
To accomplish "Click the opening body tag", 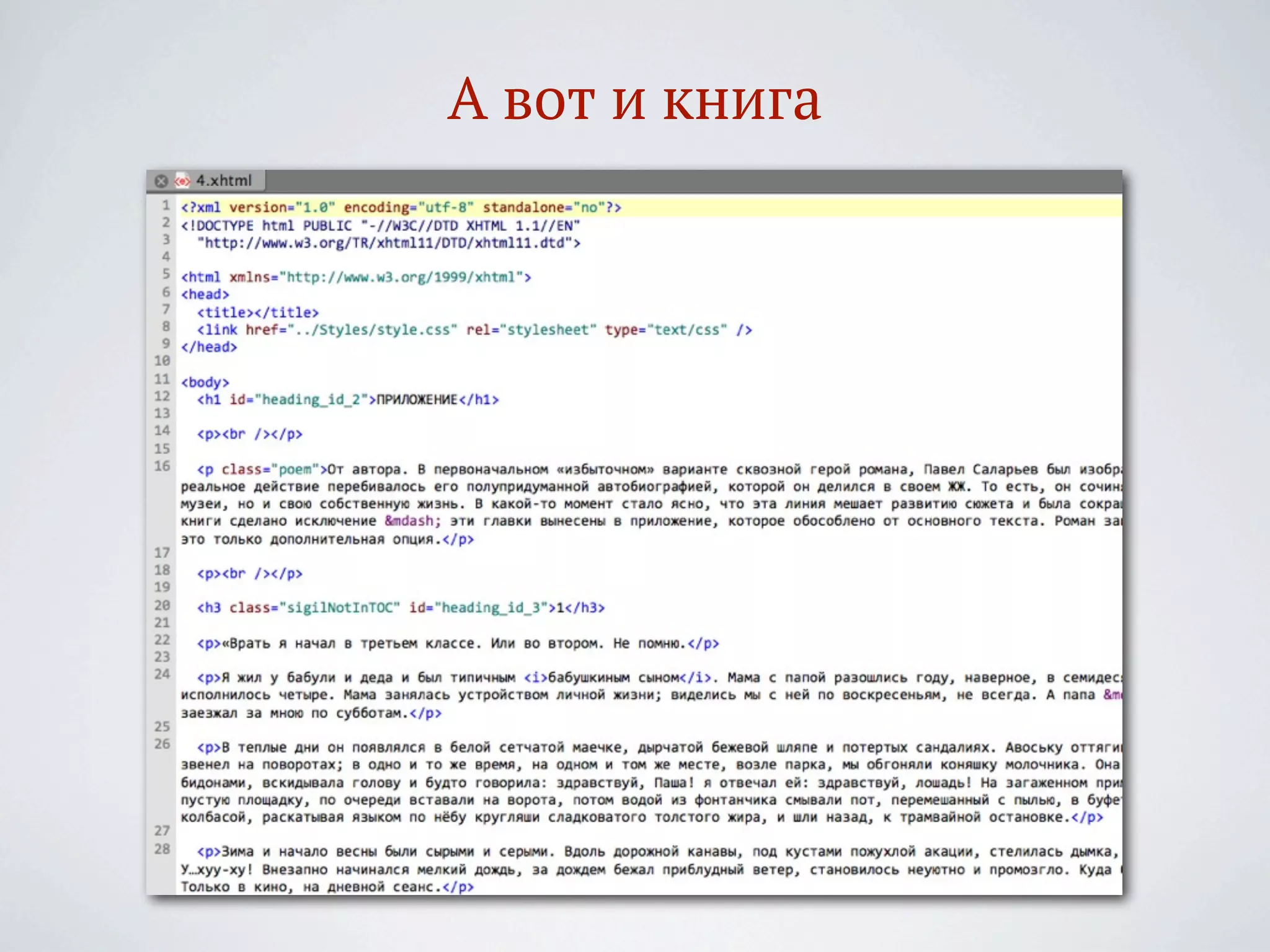I will tap(205, 382).
